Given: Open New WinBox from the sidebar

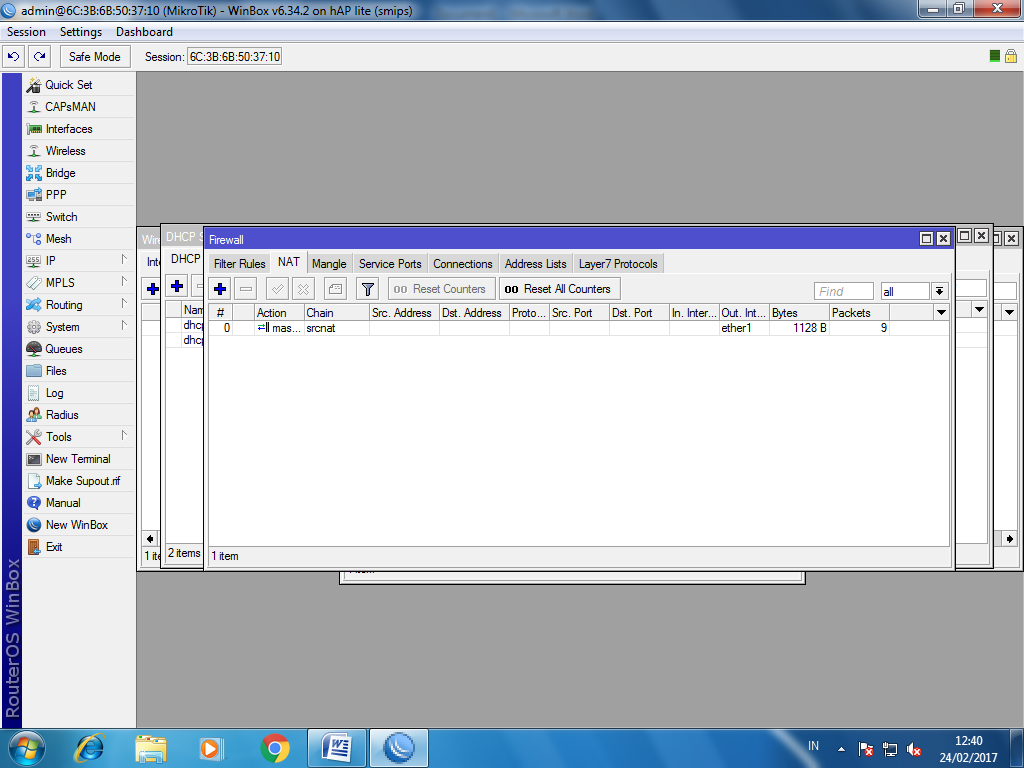Looking at the screenshot, I should tap(78, 525).
